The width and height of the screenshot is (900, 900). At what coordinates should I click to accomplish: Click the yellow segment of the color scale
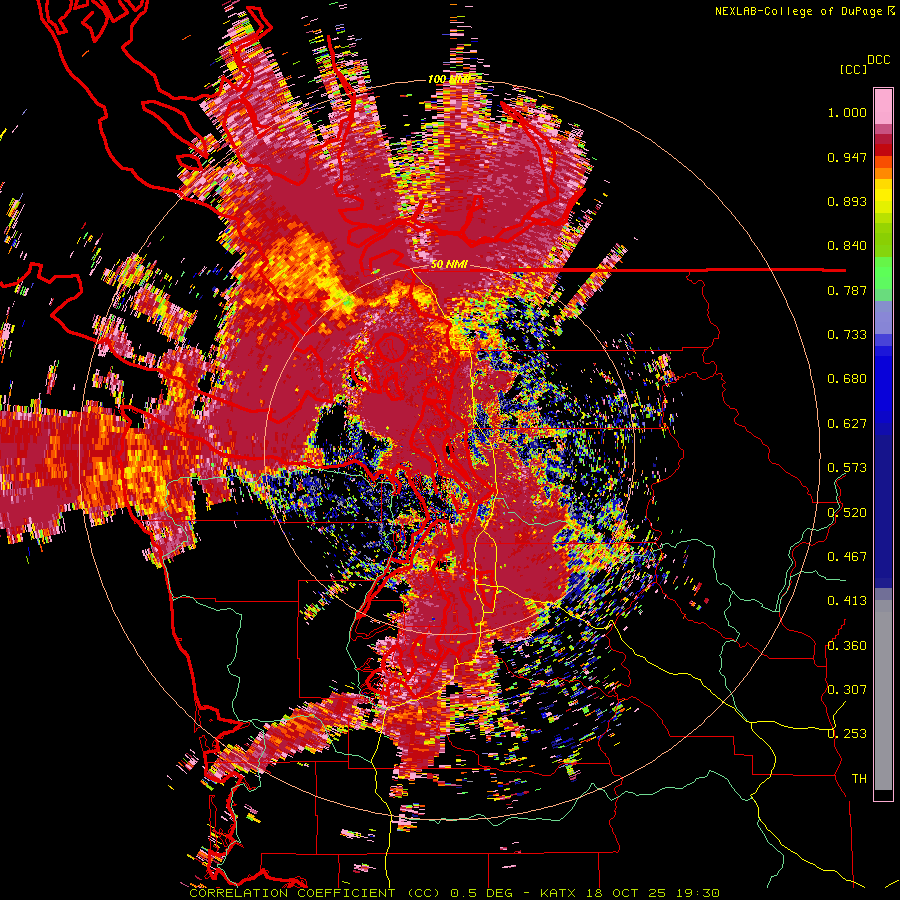tap(883, 198)
